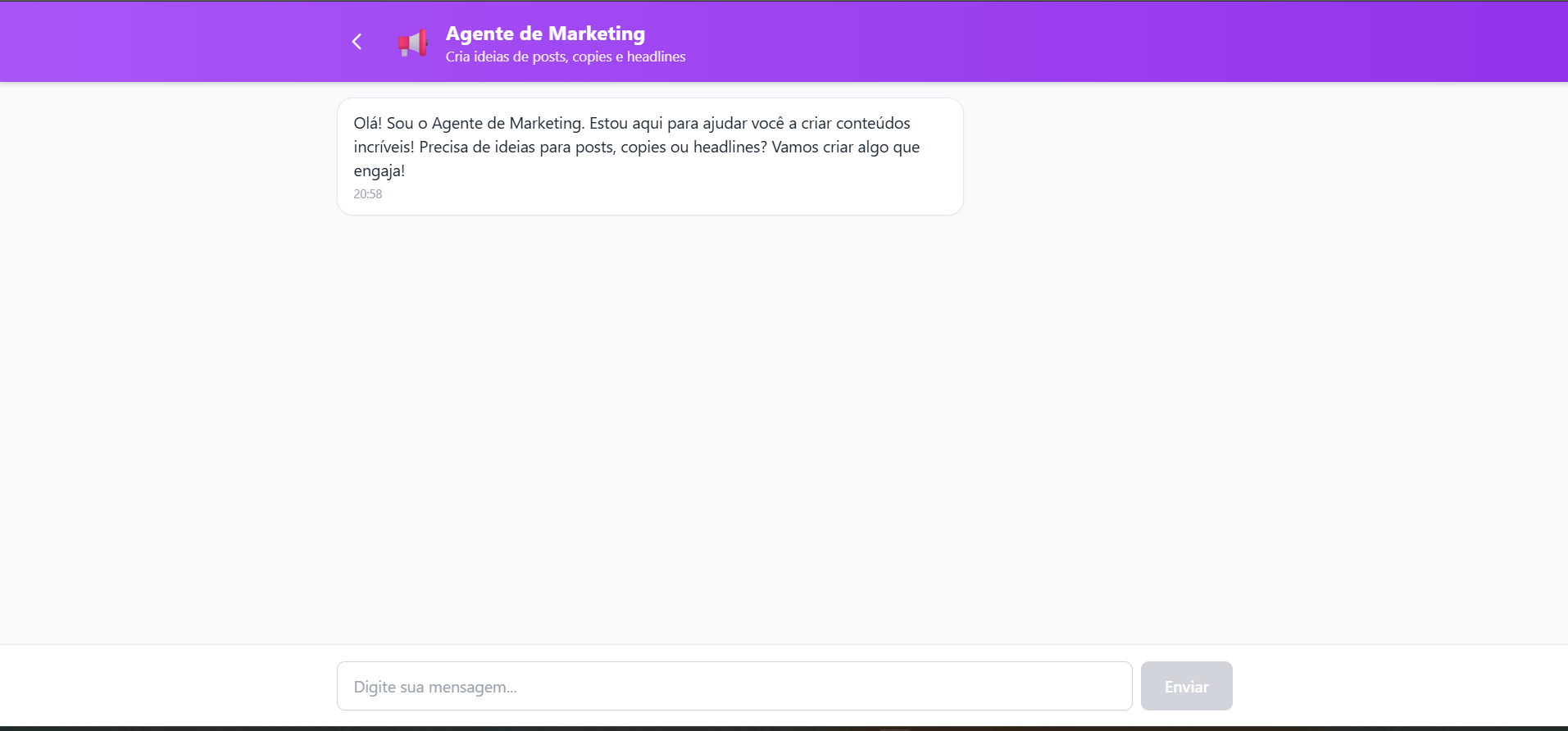Click empty space on the purple header's right side
Screen dimensions: 1568x731
[x=1229, y=41]
